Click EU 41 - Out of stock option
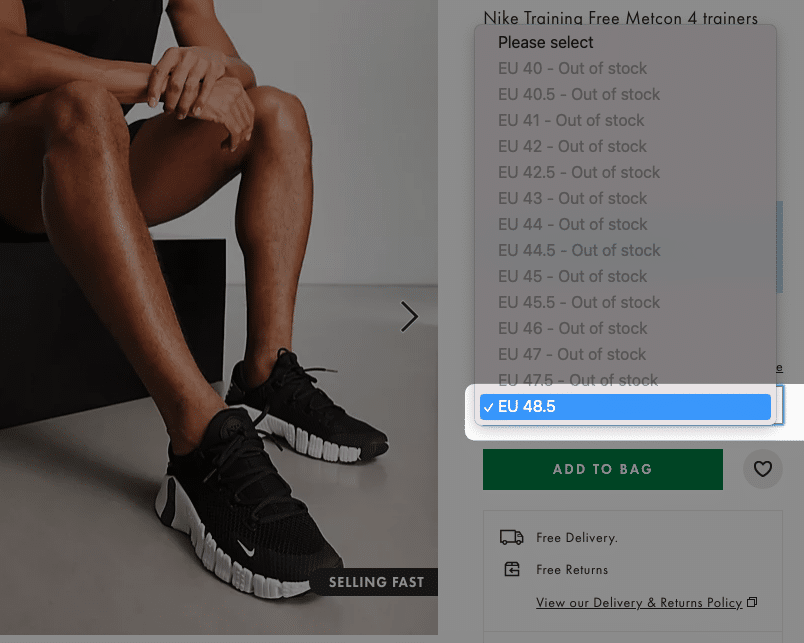The width and height of the screenshot is (804, 643). [x=625, y=120]
